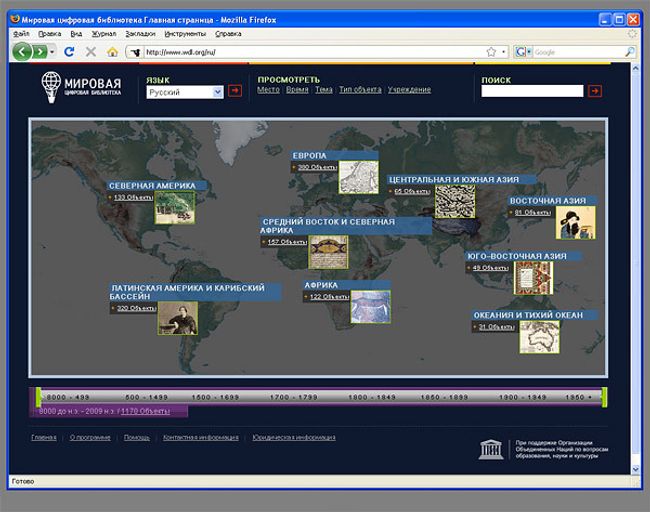Browse by Место link

tap(268, 90)
